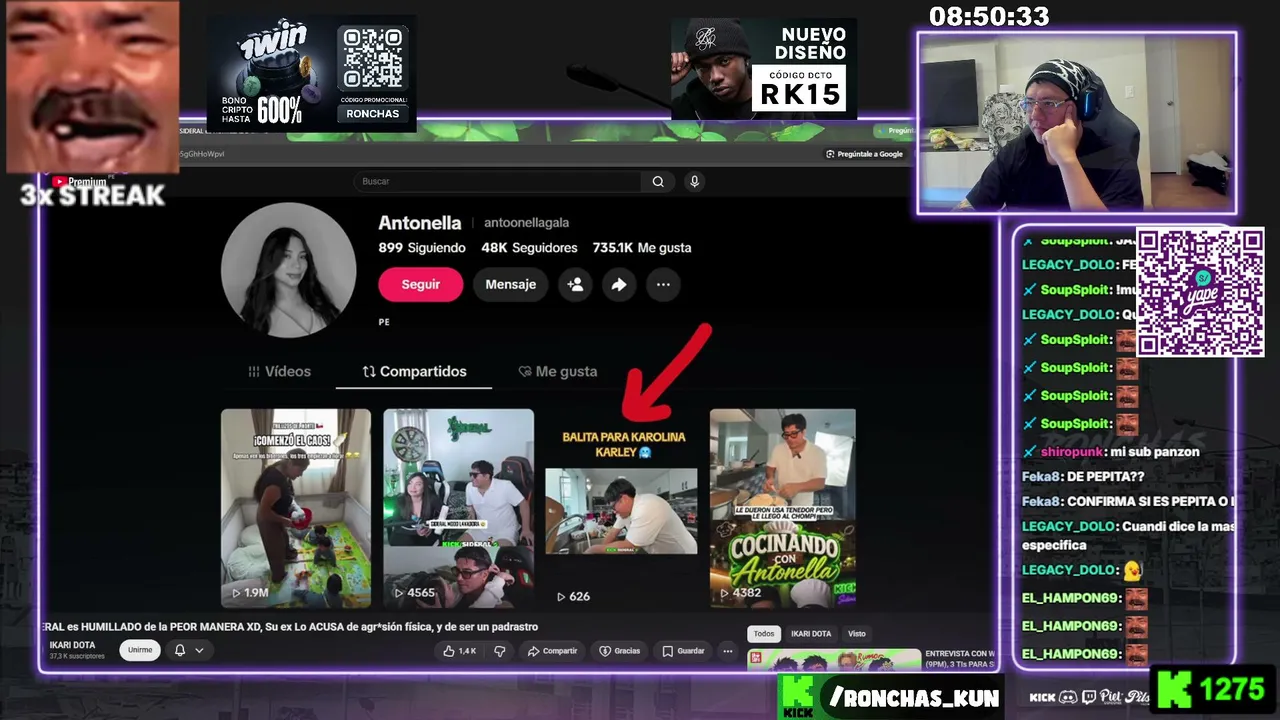The height and width of the screenshot is (720, 1280).
Task: Open the Cocinando con Antonella video
Action: point(783,508)
